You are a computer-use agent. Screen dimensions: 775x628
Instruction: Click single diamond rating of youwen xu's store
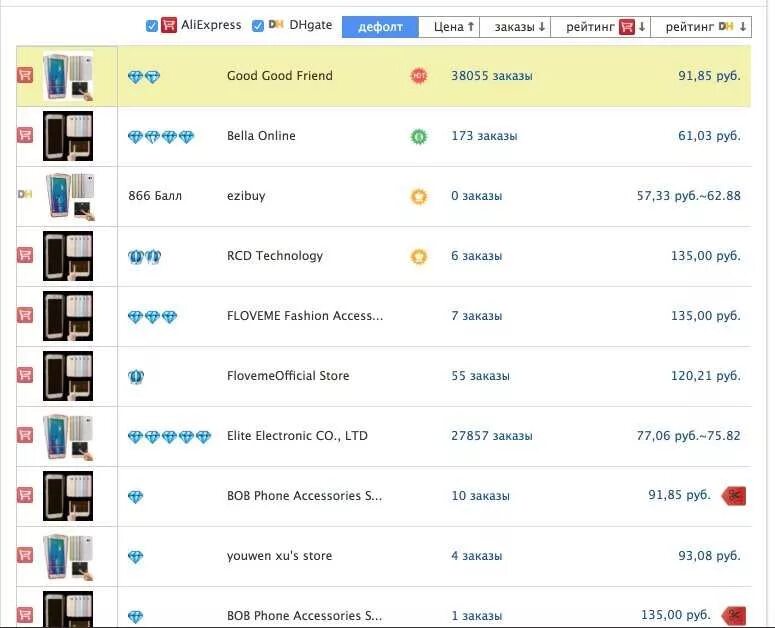135,557
